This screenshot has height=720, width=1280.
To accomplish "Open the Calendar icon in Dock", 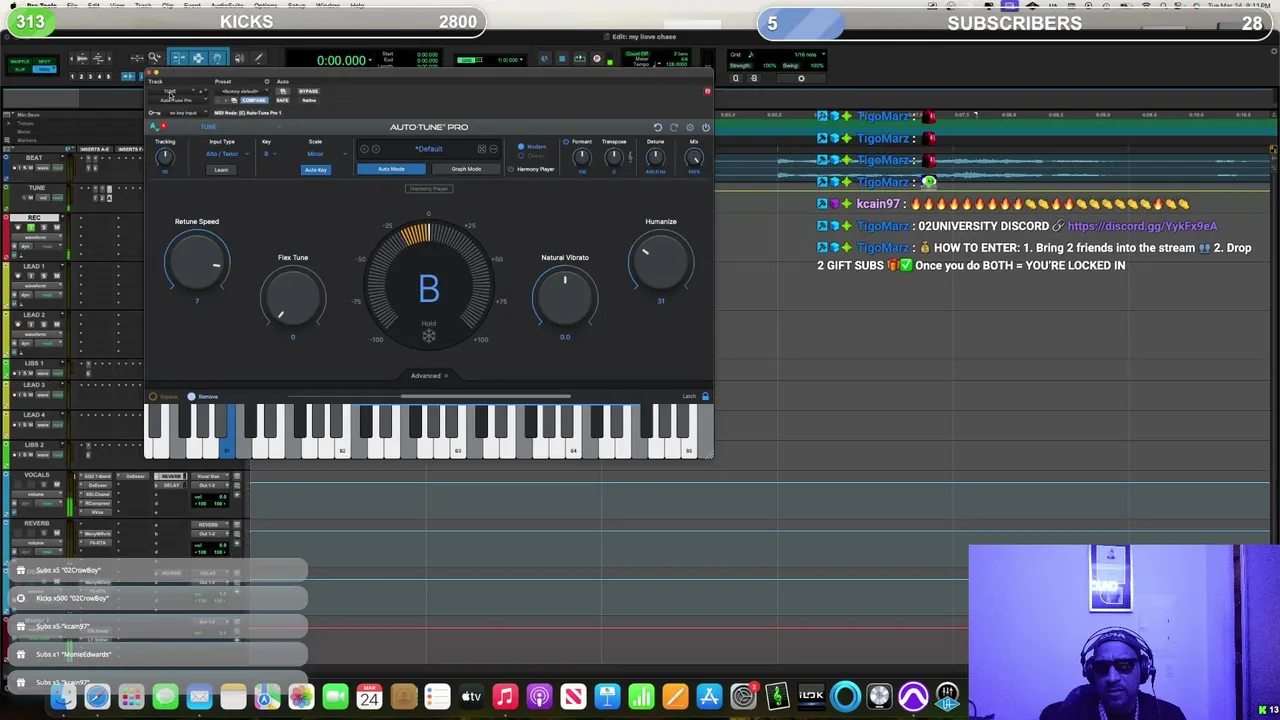I will pyautogui.click(x=369, y=696).
